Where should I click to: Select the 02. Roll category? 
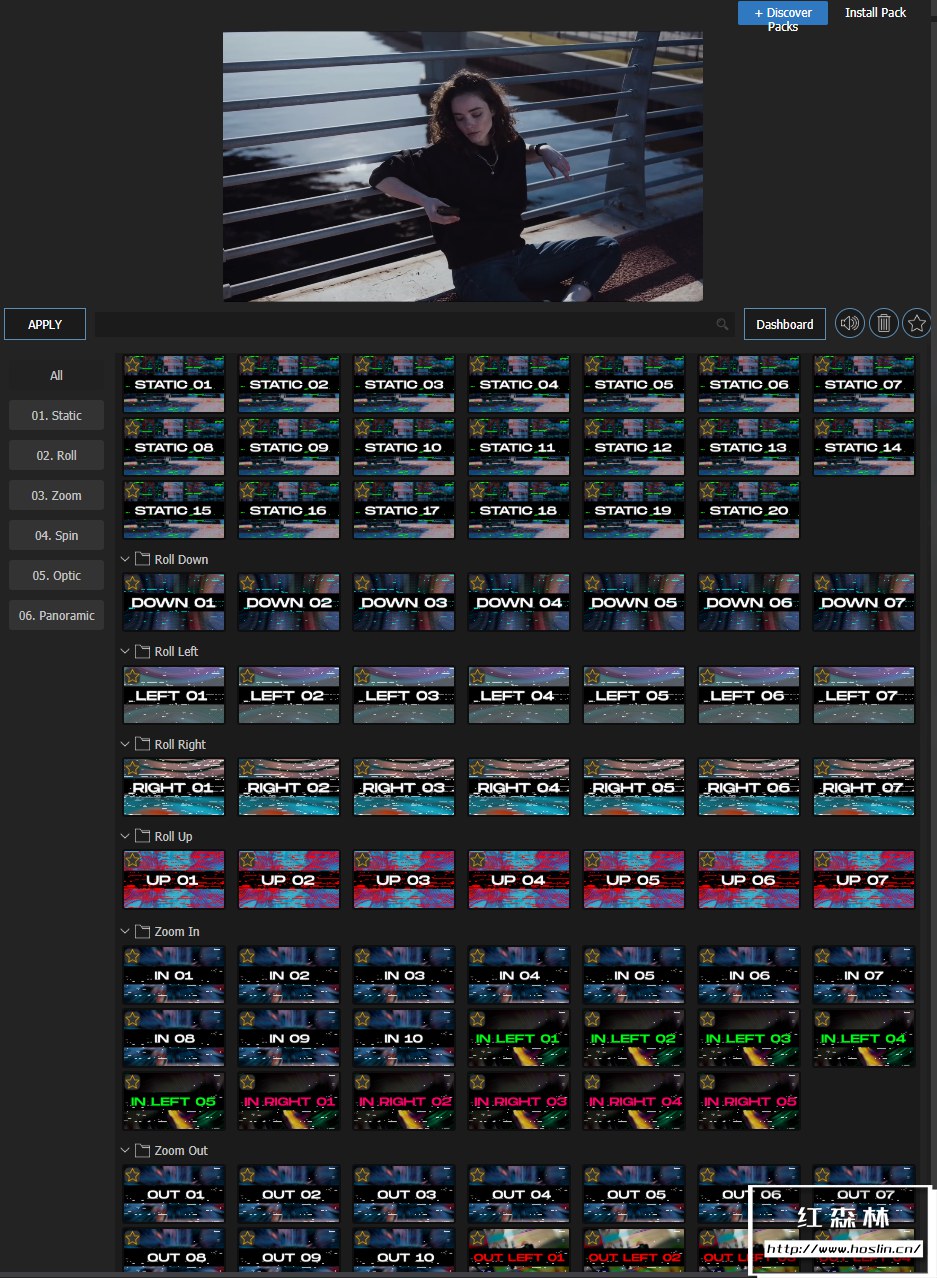(56, 455)
